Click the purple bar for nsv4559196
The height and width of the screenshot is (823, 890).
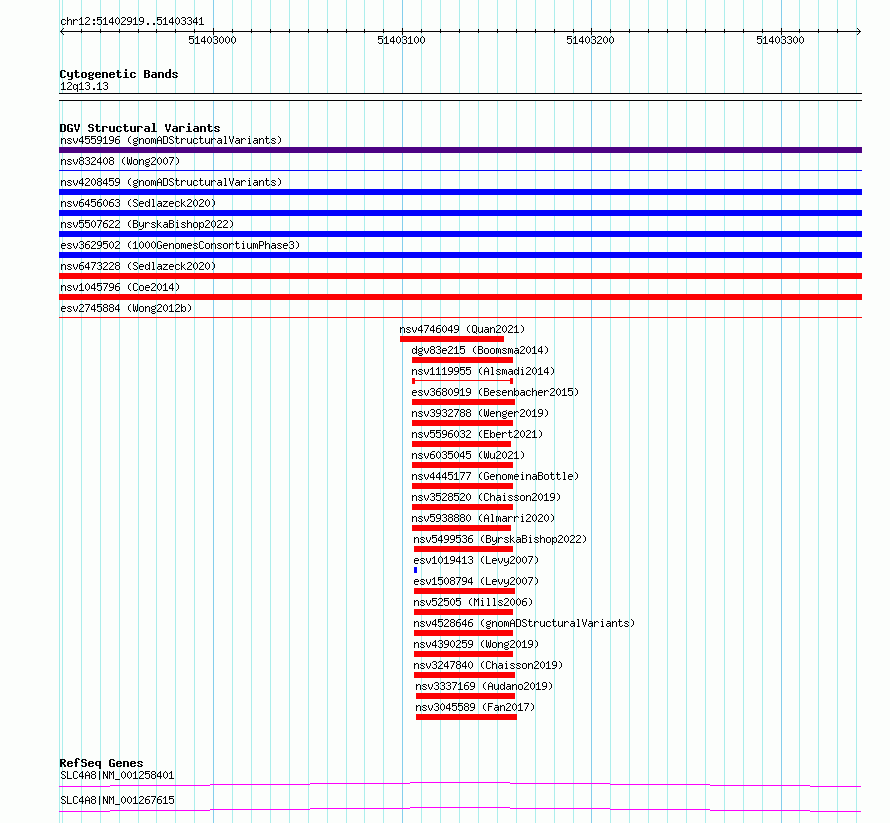click(460, 150)
